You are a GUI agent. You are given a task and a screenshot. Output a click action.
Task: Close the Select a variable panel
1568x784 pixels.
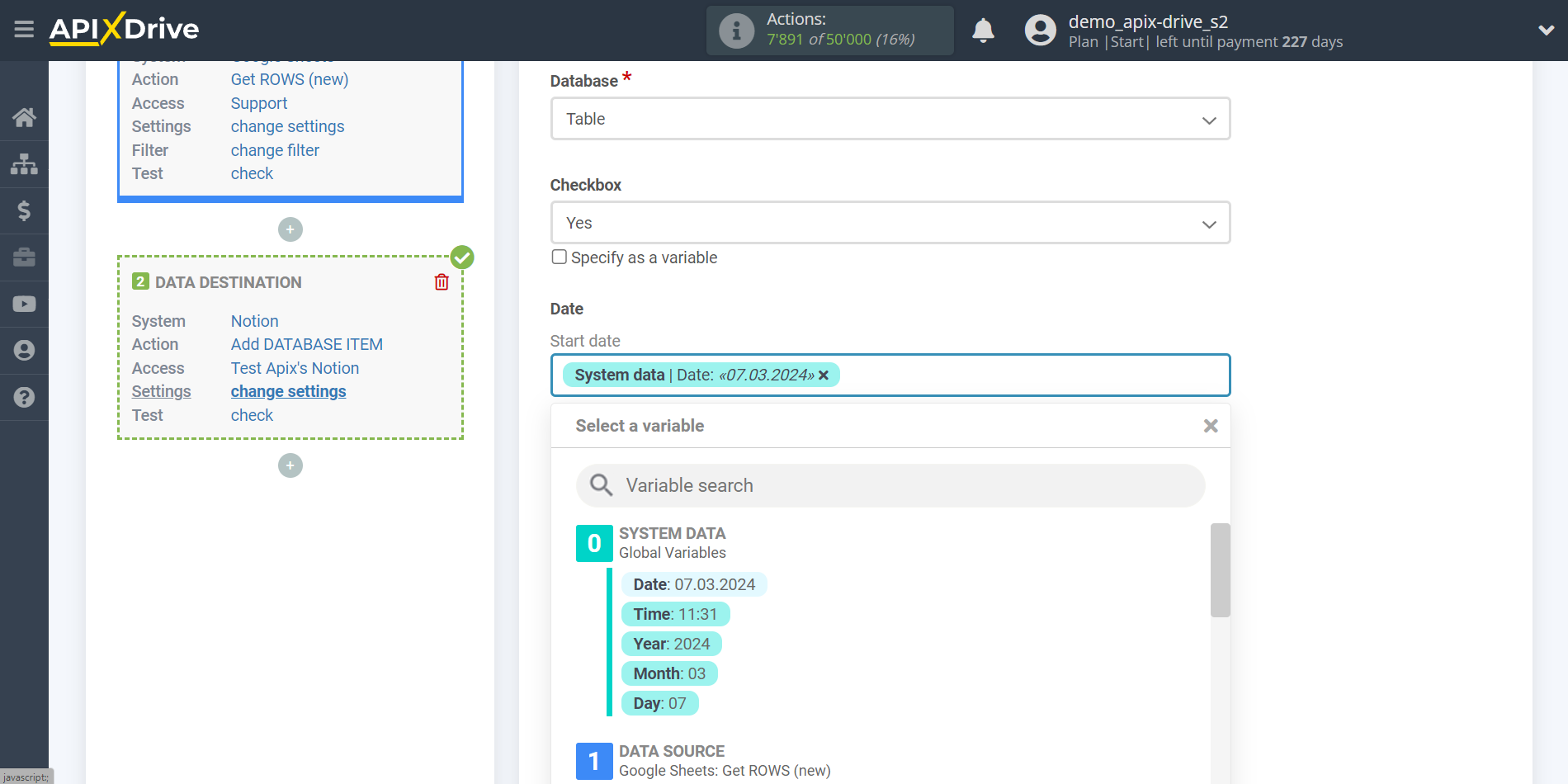click(x=1211, y=426)
